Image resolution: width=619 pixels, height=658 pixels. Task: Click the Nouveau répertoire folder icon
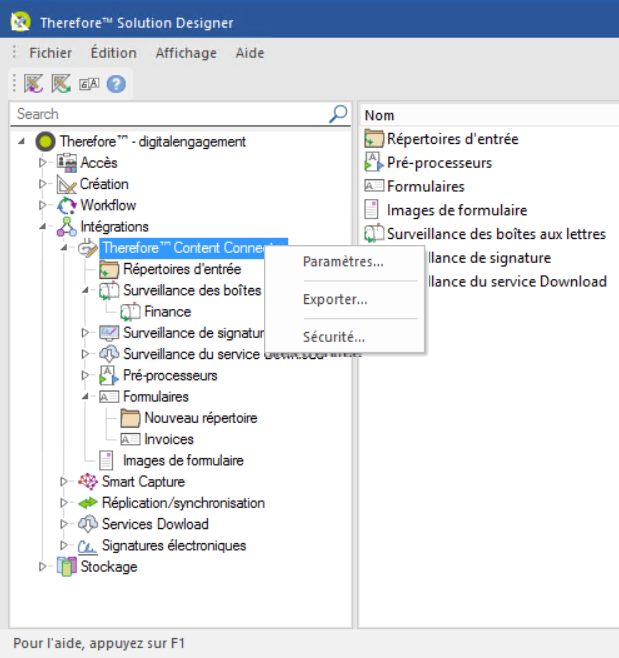click(x=130, y=418)
